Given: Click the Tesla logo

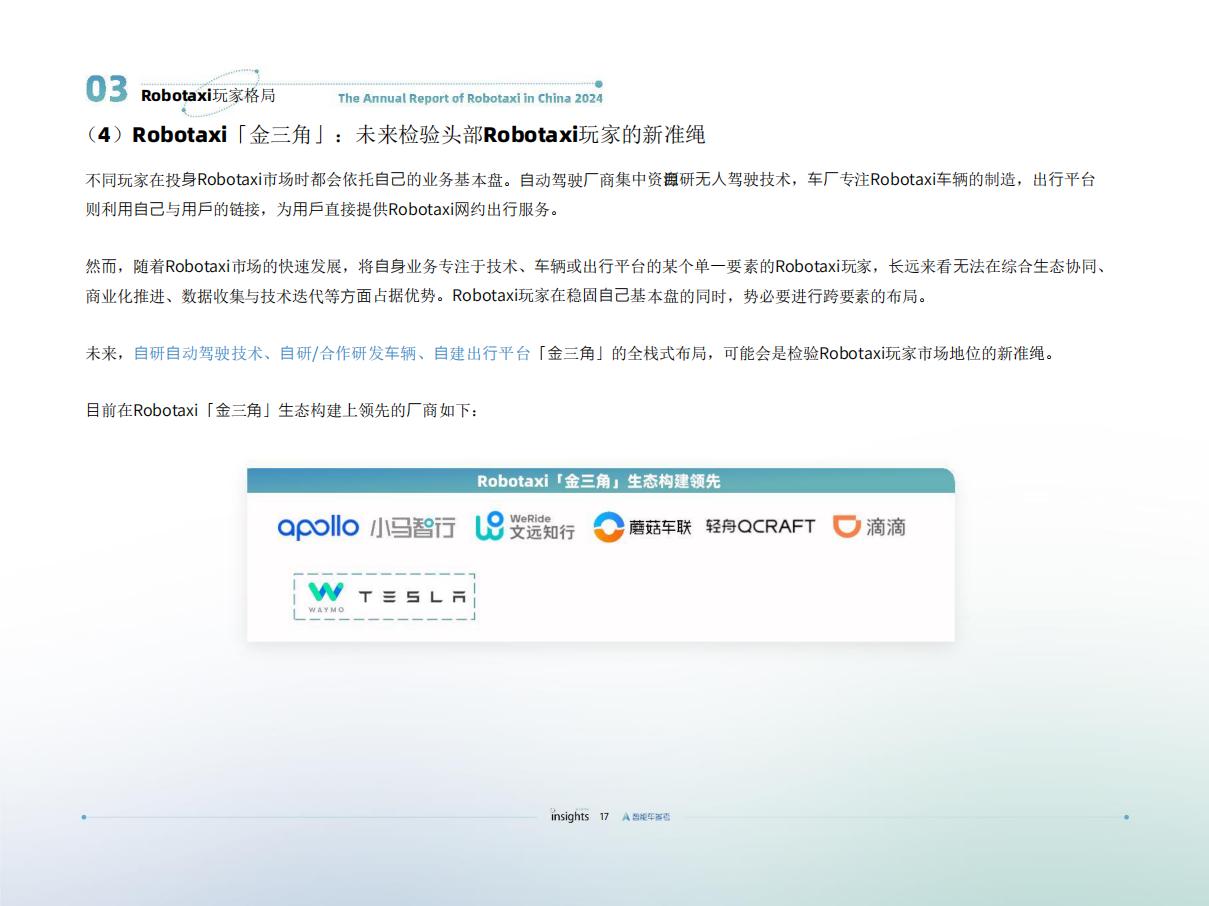Looking at the screenshot, I should tap(412, 597).
